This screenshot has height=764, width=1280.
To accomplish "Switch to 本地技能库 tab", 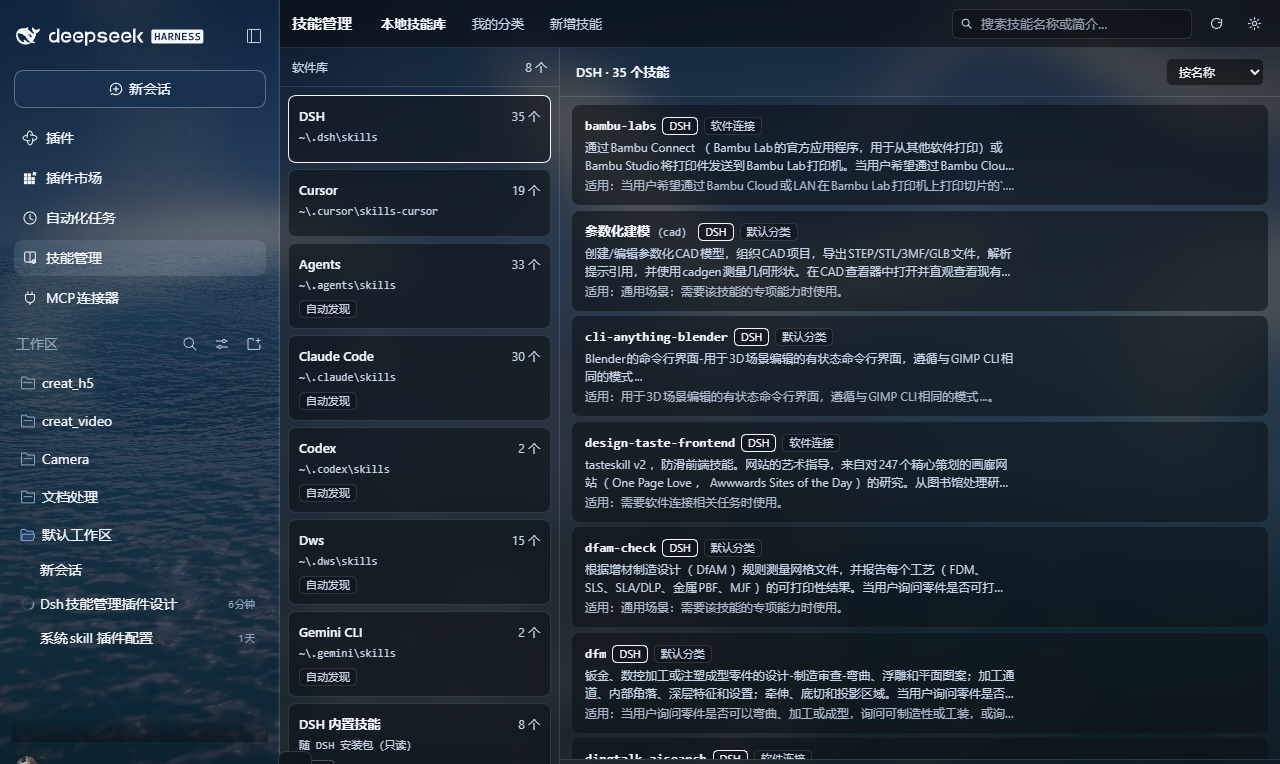I will click(413, 24).
